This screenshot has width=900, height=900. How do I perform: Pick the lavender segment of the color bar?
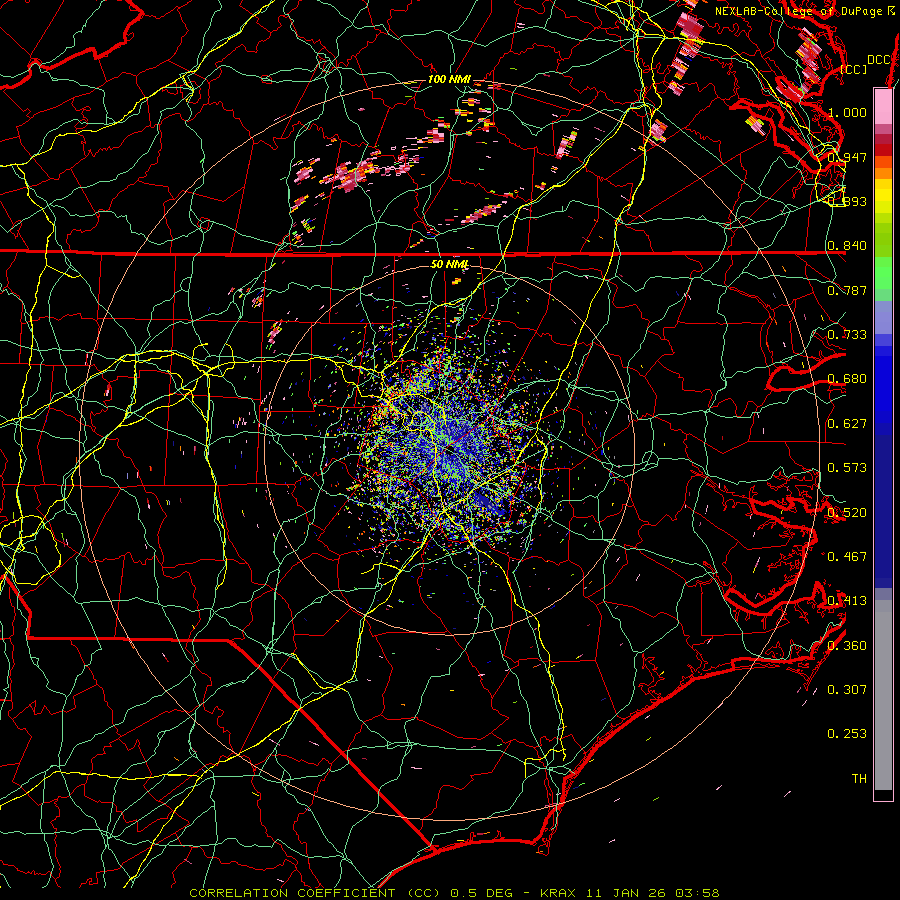click(x=883, y=317)
